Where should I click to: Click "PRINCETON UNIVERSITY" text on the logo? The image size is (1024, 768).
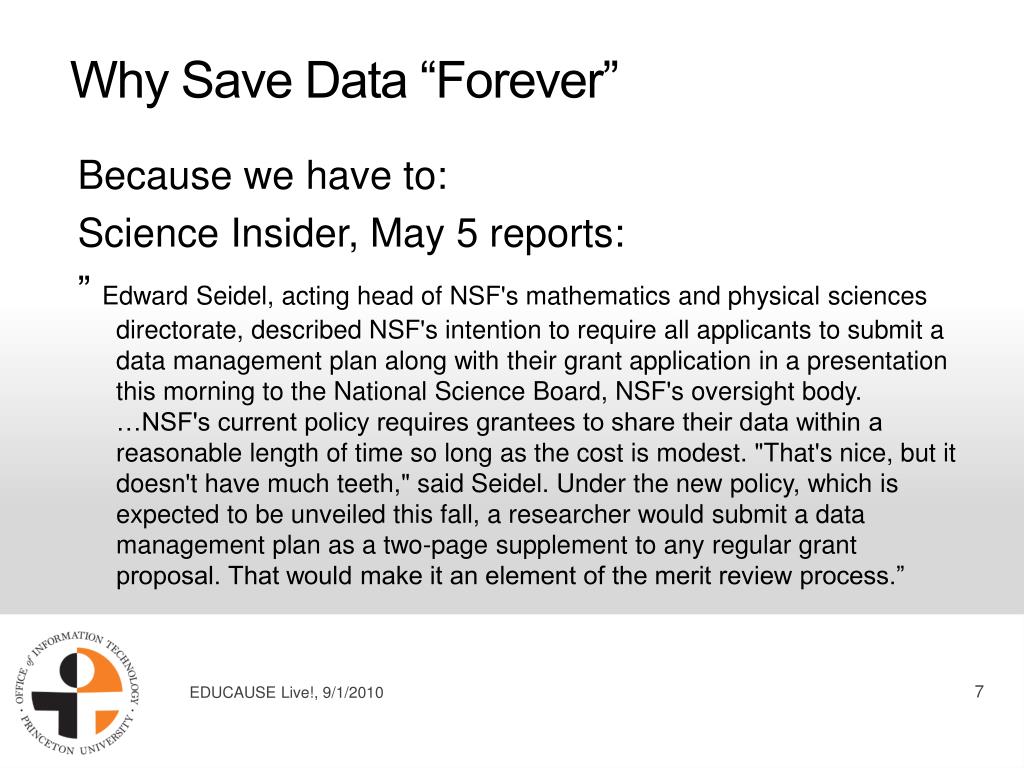click(x=78, y=737)
